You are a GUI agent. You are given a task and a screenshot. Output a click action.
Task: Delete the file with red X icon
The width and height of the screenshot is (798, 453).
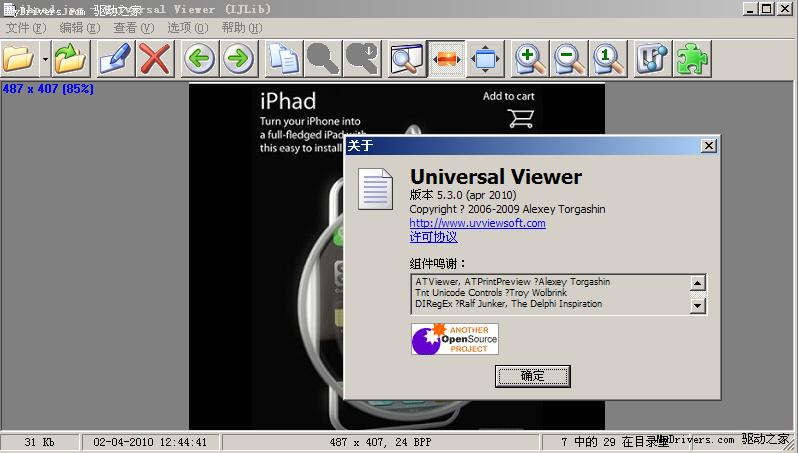pyautogui.click(x=154, y=59)
